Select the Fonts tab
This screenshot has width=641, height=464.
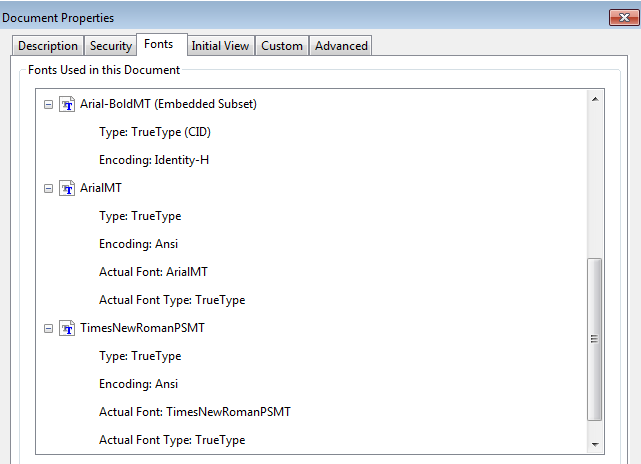161,44
